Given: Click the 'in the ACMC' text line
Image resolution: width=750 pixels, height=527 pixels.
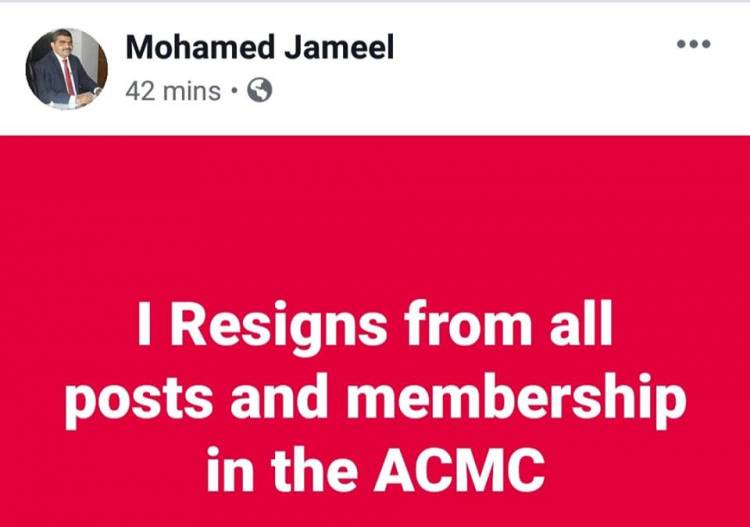Looking at the screenshot, I should [x=376, y=470].
